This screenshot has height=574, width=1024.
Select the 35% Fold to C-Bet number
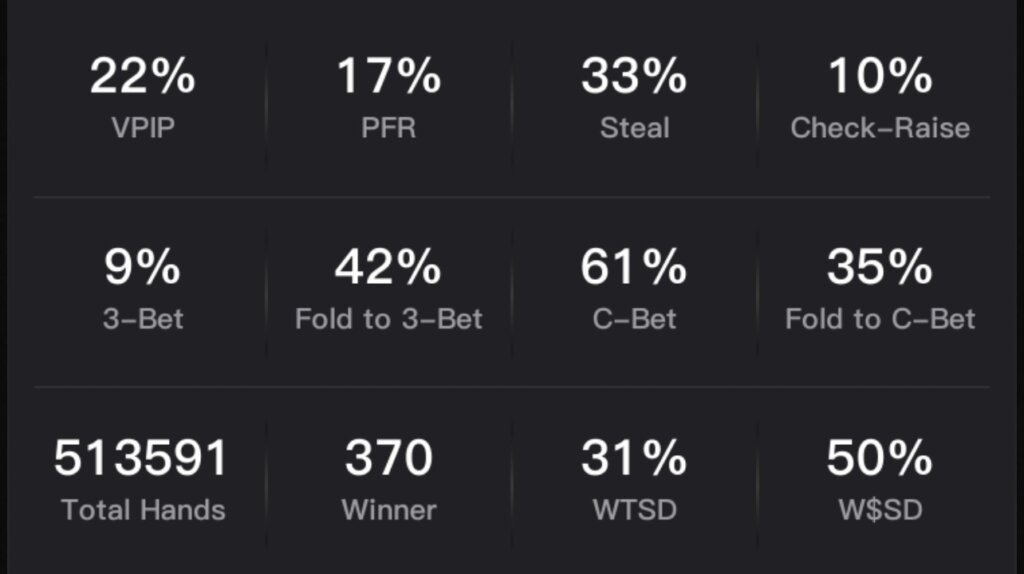point(880,268)
